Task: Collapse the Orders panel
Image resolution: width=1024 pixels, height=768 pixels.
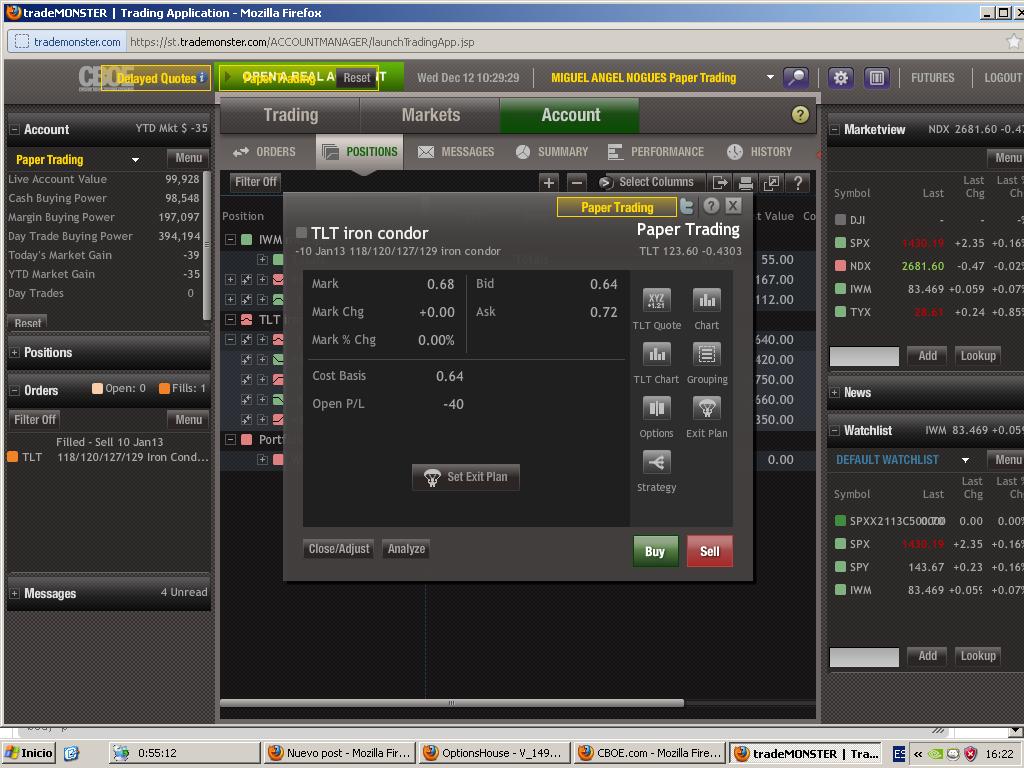Action: tap(14, 391)
